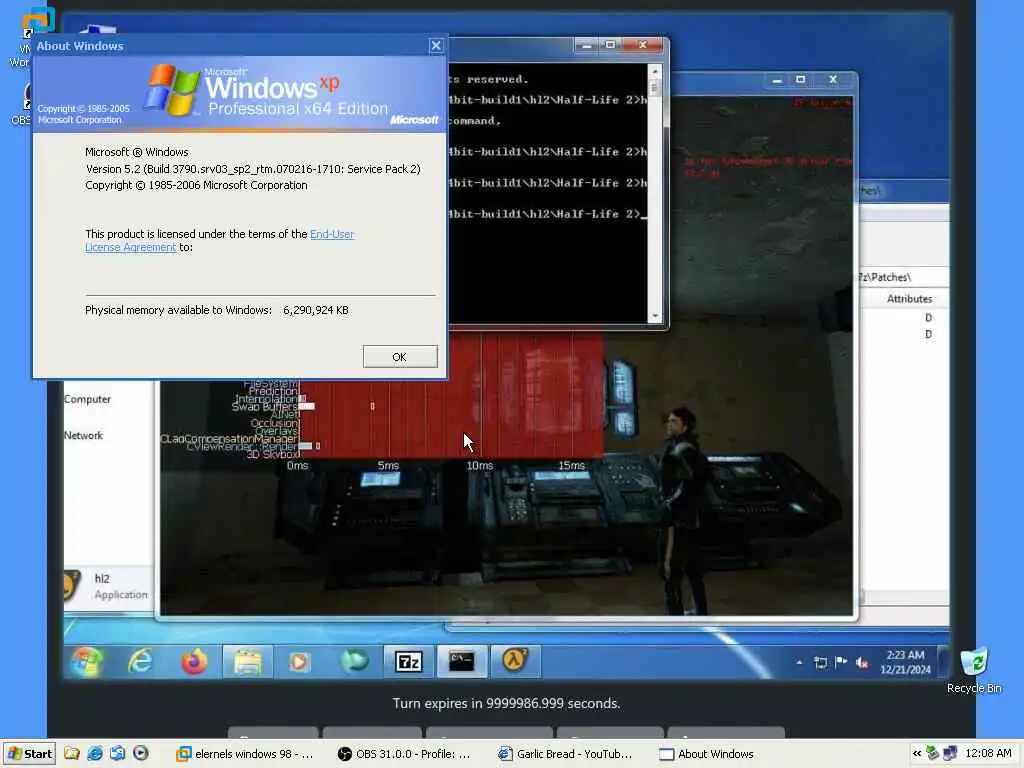This screenshot has height=768, width=1024.
Task: Switch to the elernels windows 98 taskbar button
Action: point(246,754)
